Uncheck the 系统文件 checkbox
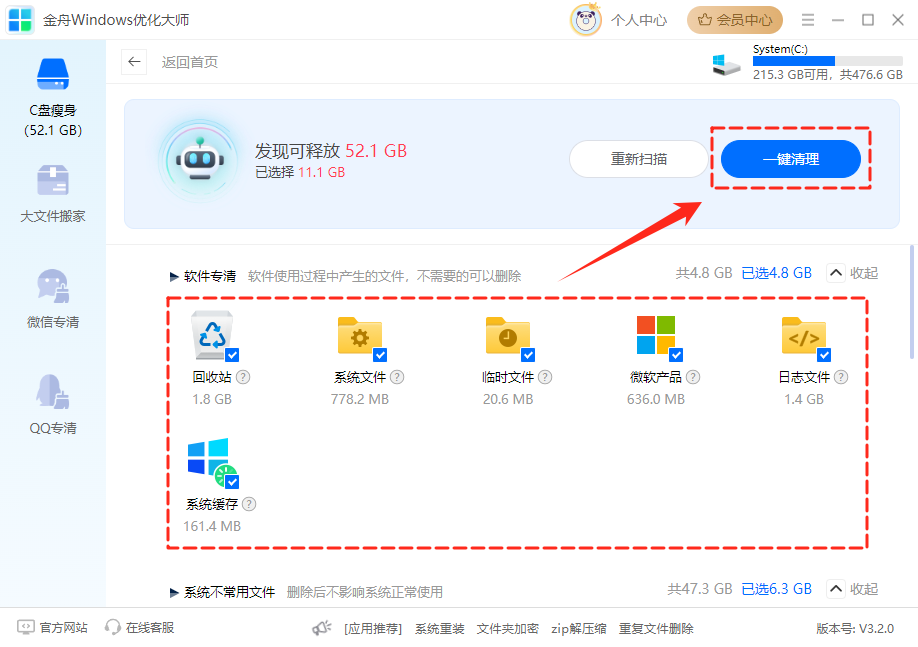The width and height of the screenshot is (918, 647). tap(380, 355)
